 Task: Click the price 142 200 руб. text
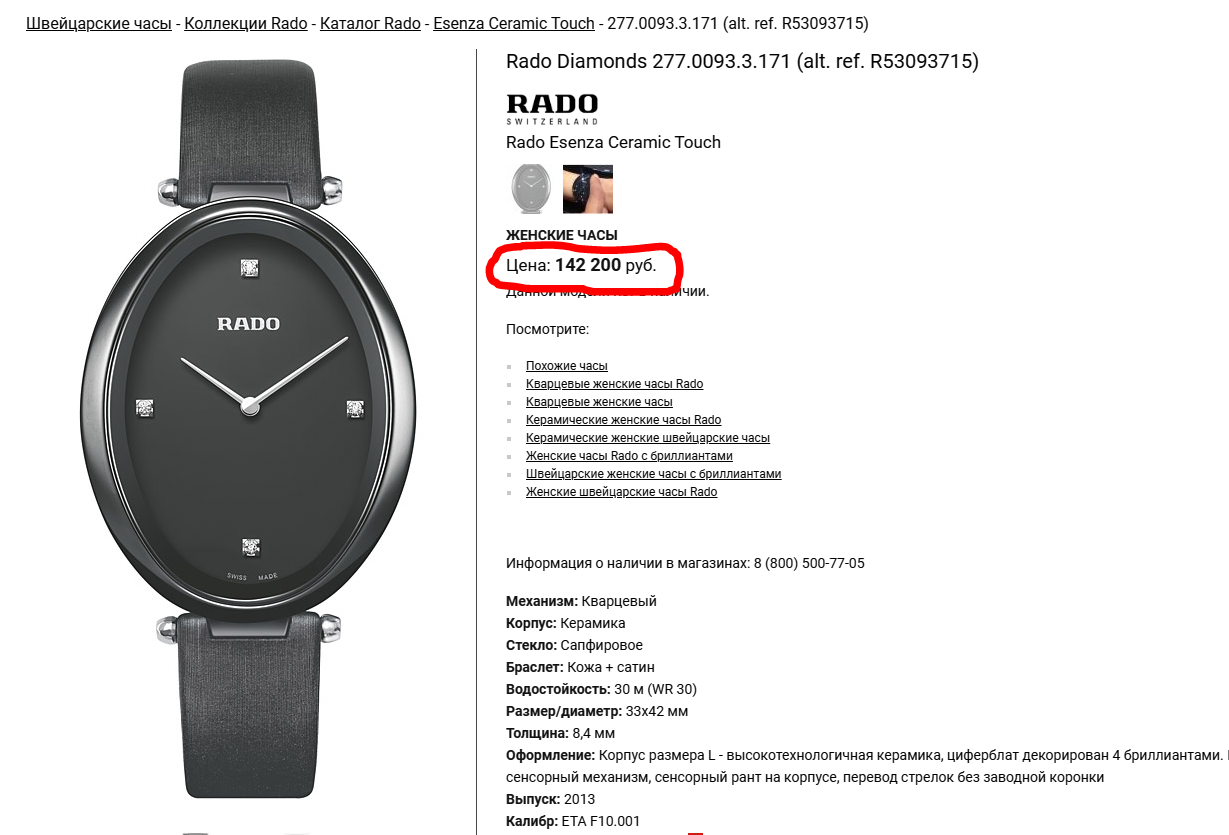coord(606,265)
